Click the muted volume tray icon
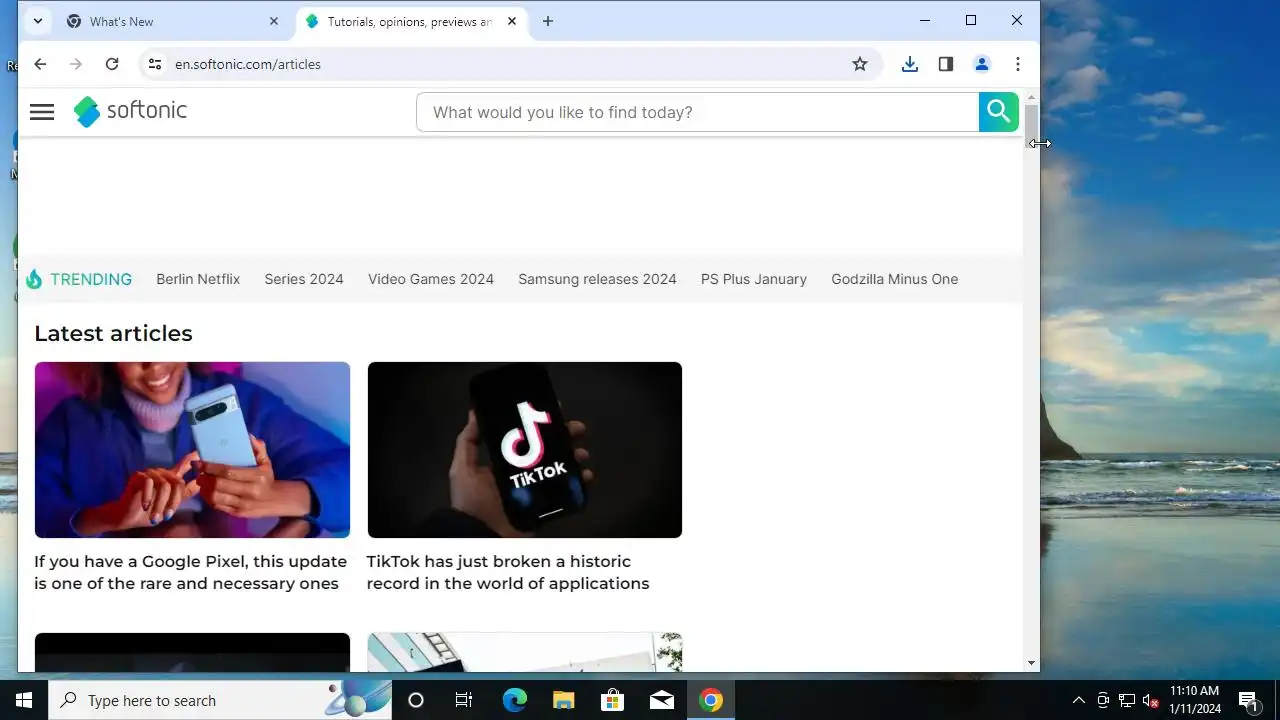1280x720 pixels. (x=1151, y=700)
